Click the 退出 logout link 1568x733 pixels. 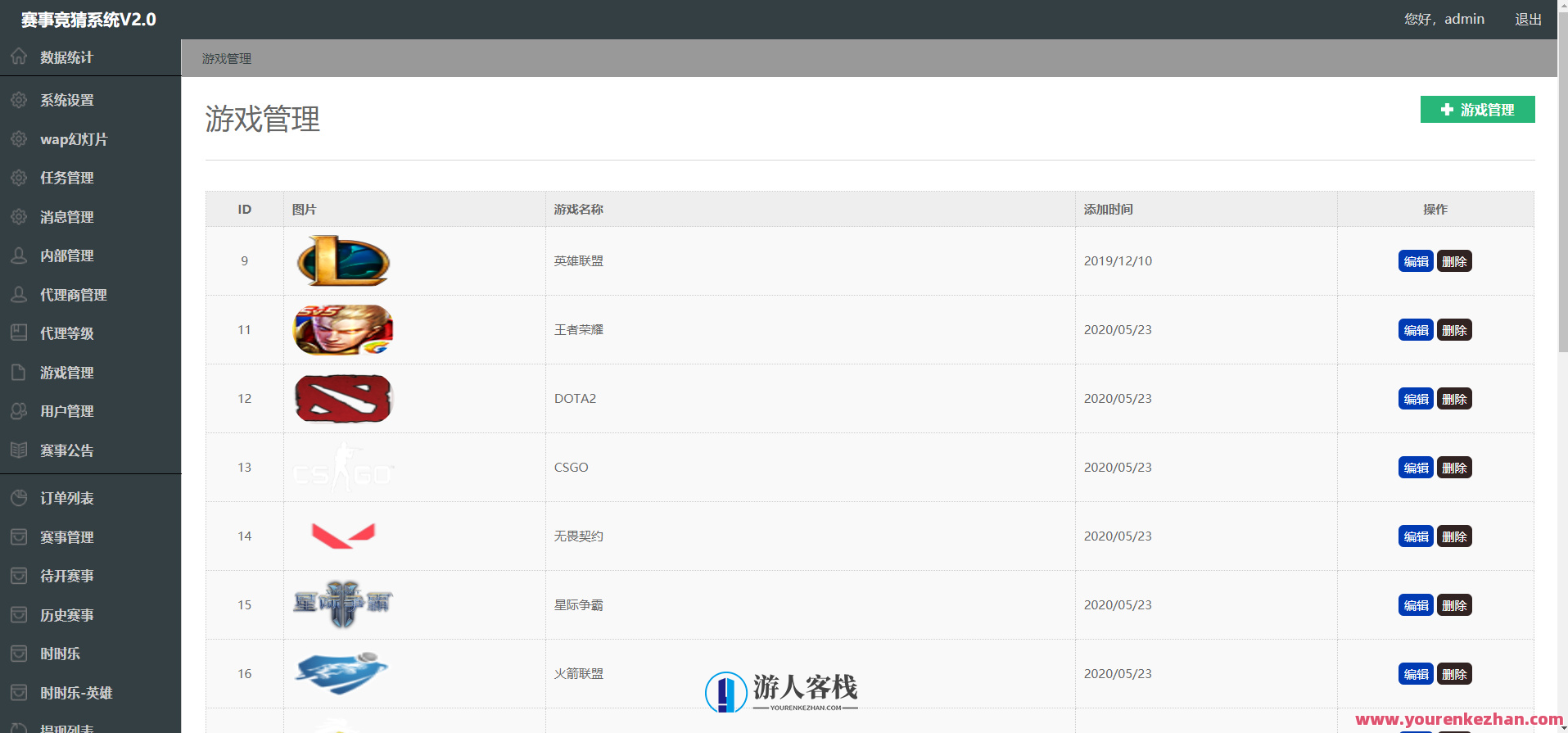coord(1528,19)
